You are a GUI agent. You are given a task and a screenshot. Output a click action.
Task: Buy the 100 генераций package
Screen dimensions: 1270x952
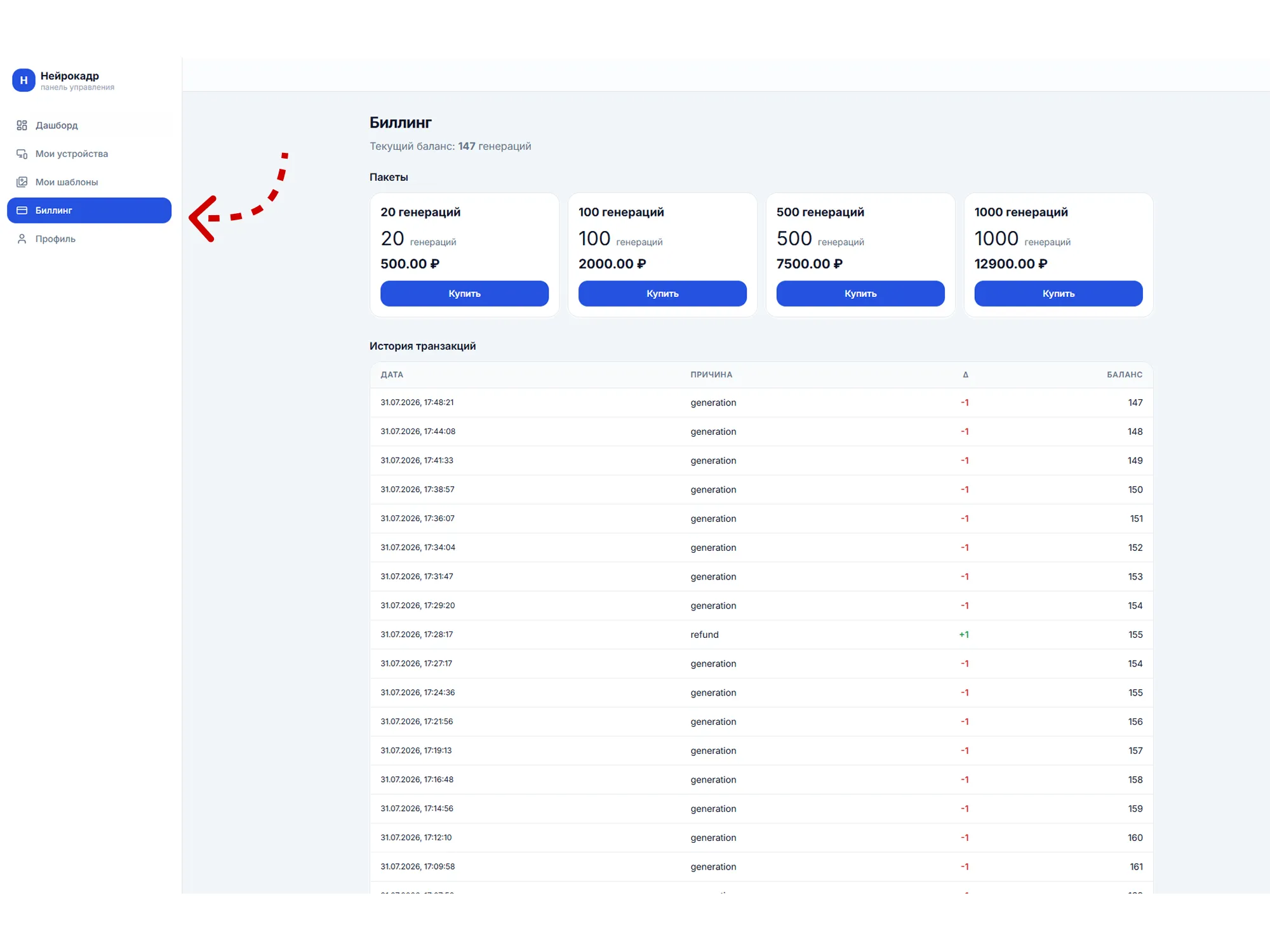(x=662, y=294)
